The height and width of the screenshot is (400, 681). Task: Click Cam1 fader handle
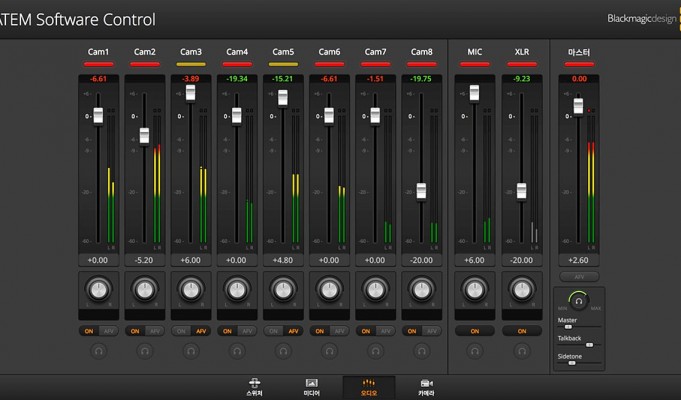99,116
